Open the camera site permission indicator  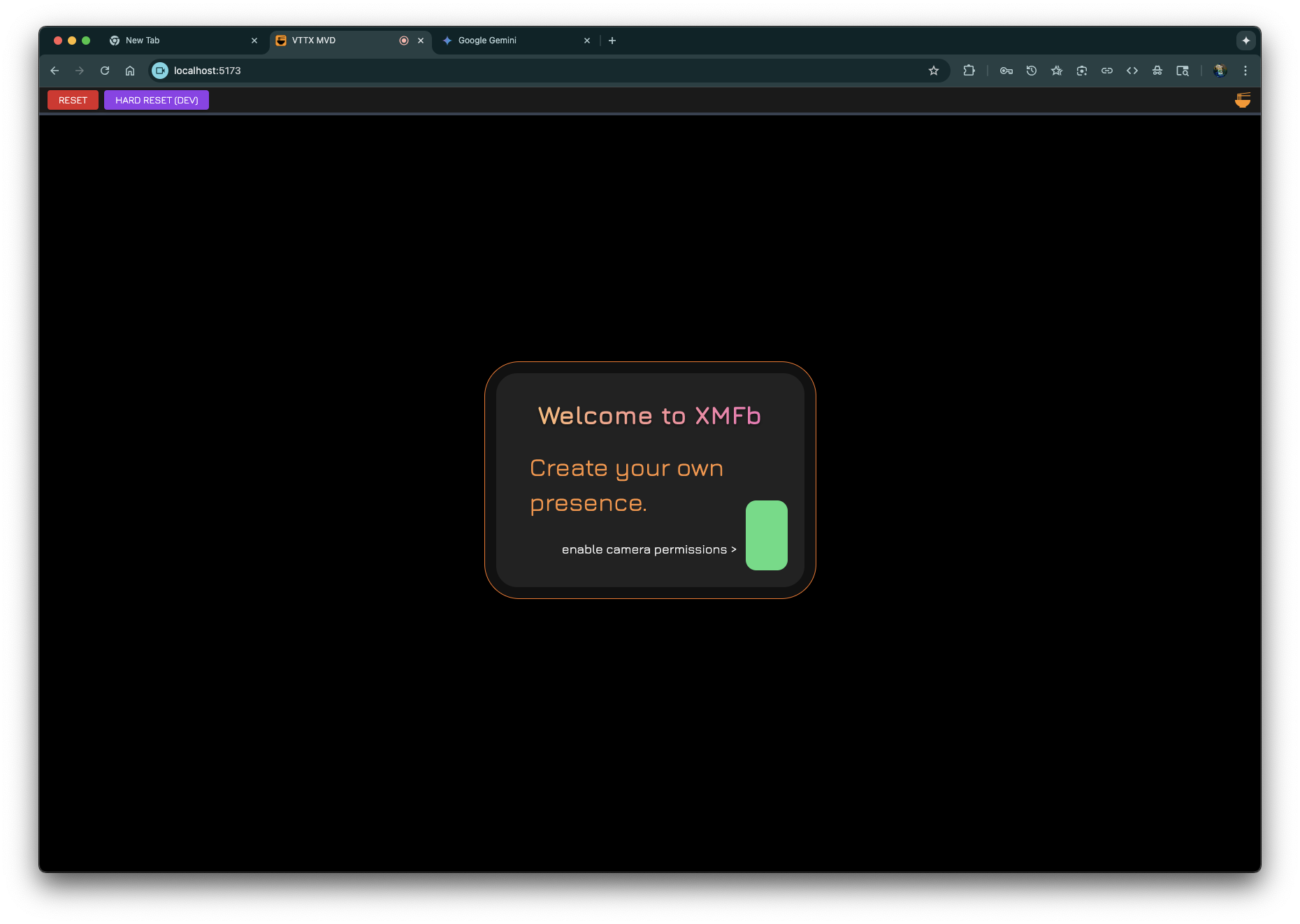tap(160, 71)
